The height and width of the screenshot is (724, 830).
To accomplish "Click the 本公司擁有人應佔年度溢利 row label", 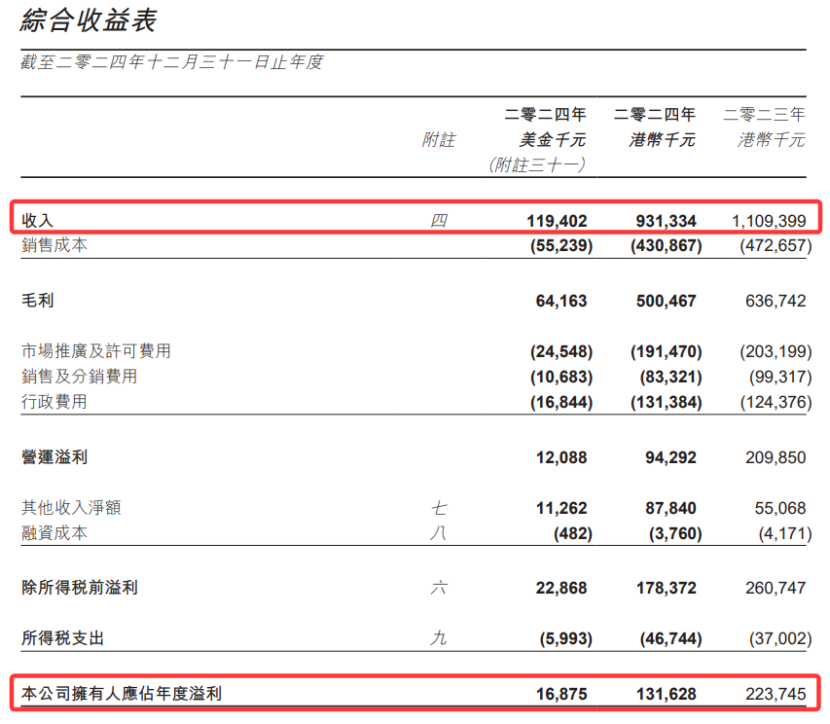I will (122, 694).
